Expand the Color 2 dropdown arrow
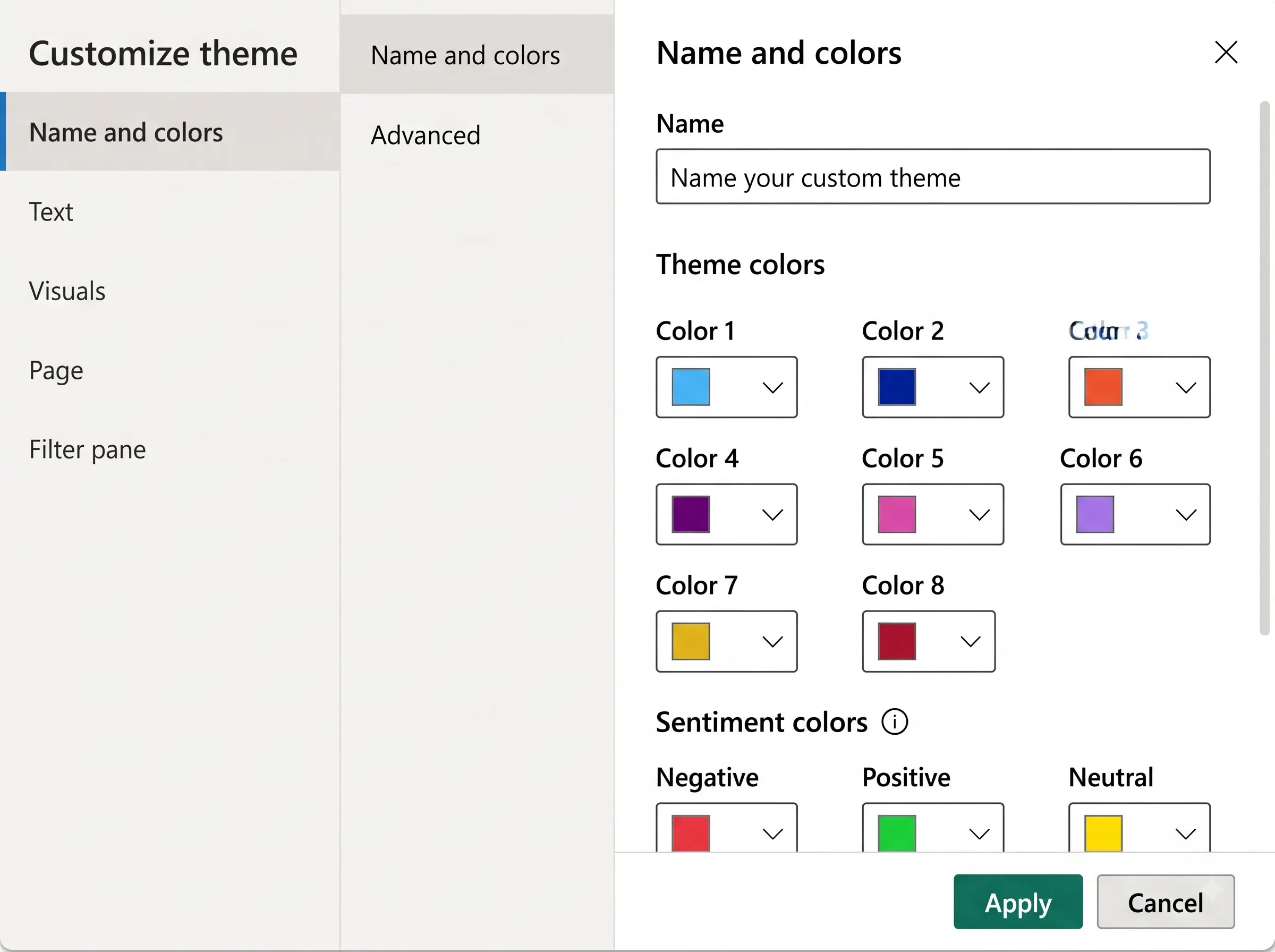1275x952 pixels. click(x=979, y=387)
